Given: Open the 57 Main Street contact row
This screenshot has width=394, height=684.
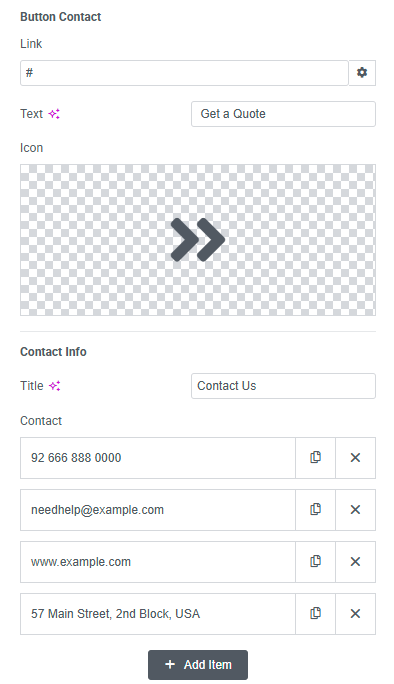Looking at the screenshot, I should tap(158, 613).
